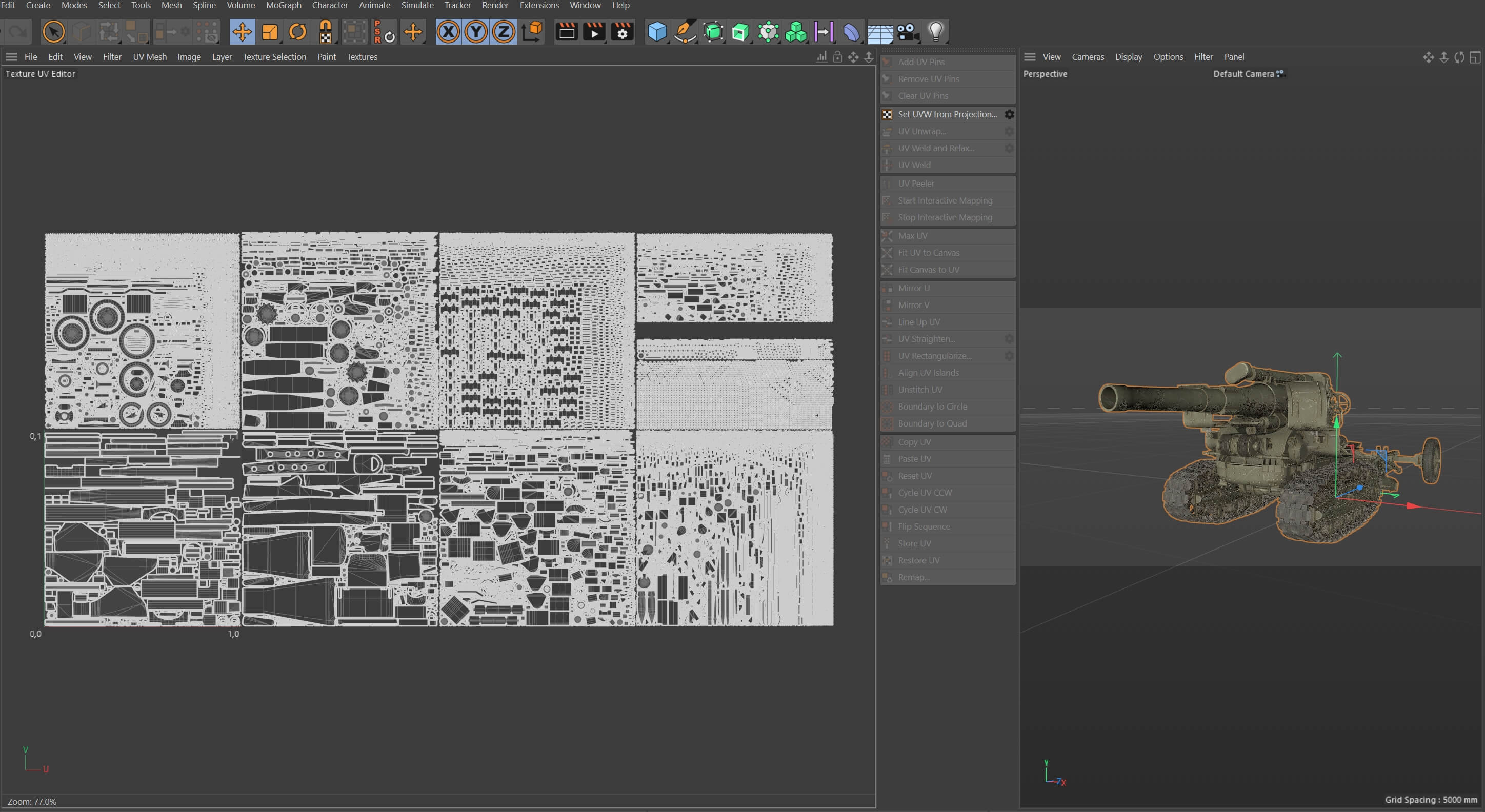This screenshot has width=1485, height=812.
Task: Select the Scale tool
Action: (270, 32)
